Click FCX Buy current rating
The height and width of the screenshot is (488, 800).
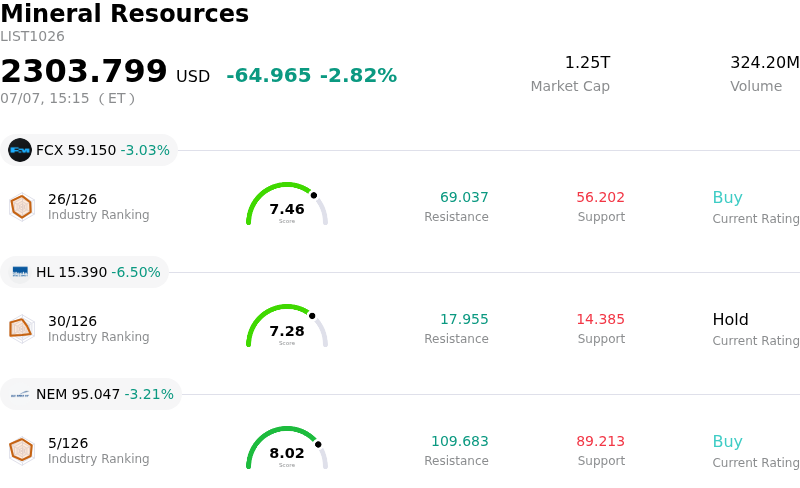[728, 197]
